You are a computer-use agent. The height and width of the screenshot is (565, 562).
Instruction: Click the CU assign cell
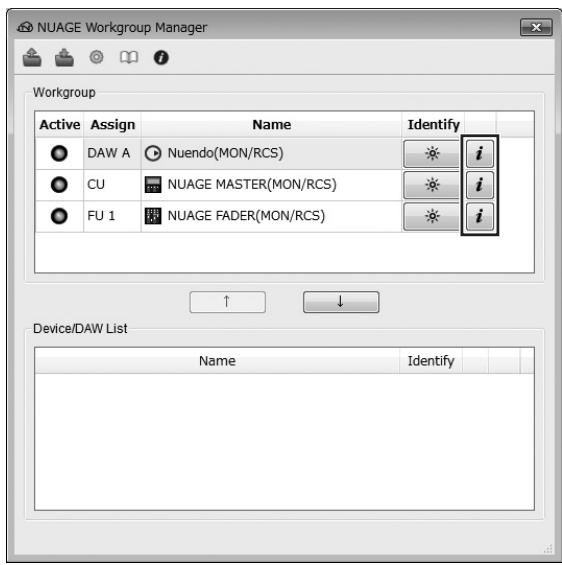point(112,184)
